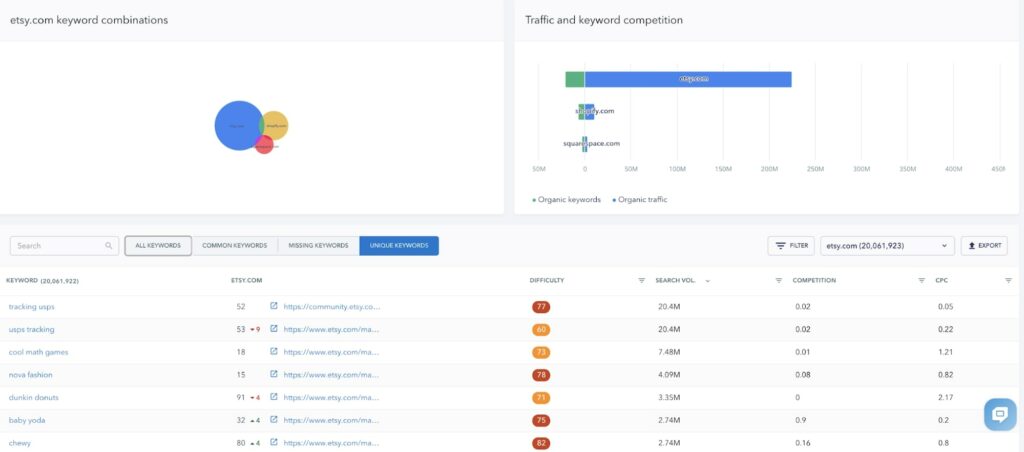Open Competition column filter icon

pyautogui.click(x=921, y=280)
